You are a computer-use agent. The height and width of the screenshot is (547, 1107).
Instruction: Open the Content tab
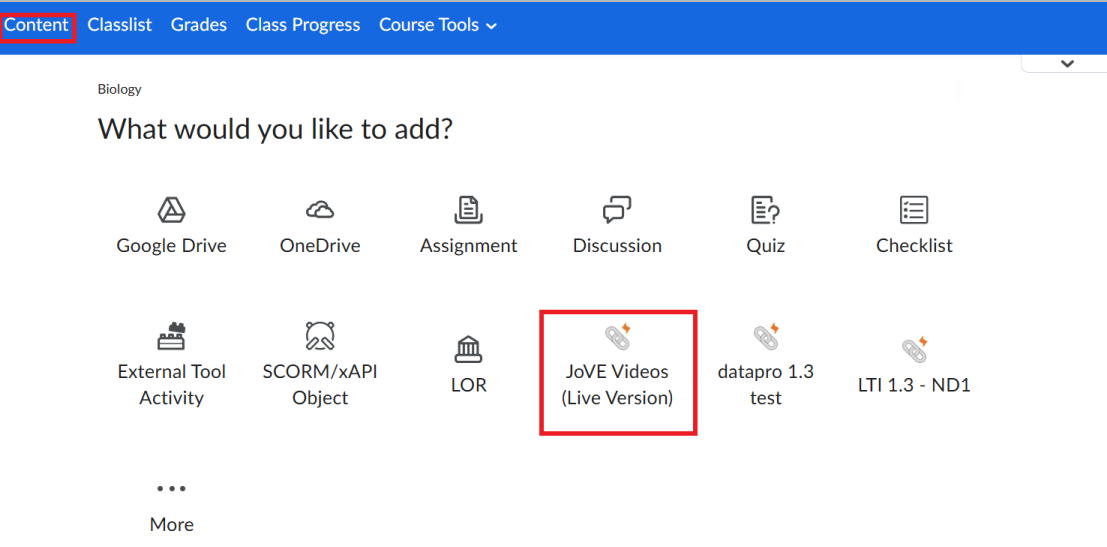coord(37,25)
